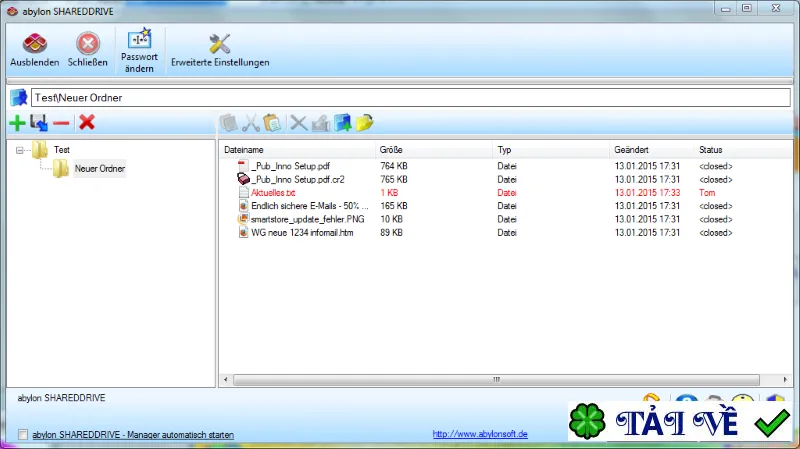Screen dimensions: 800x449
Task: Select the file WG neue 1234 infomail.htm
Action: [302, 232]
